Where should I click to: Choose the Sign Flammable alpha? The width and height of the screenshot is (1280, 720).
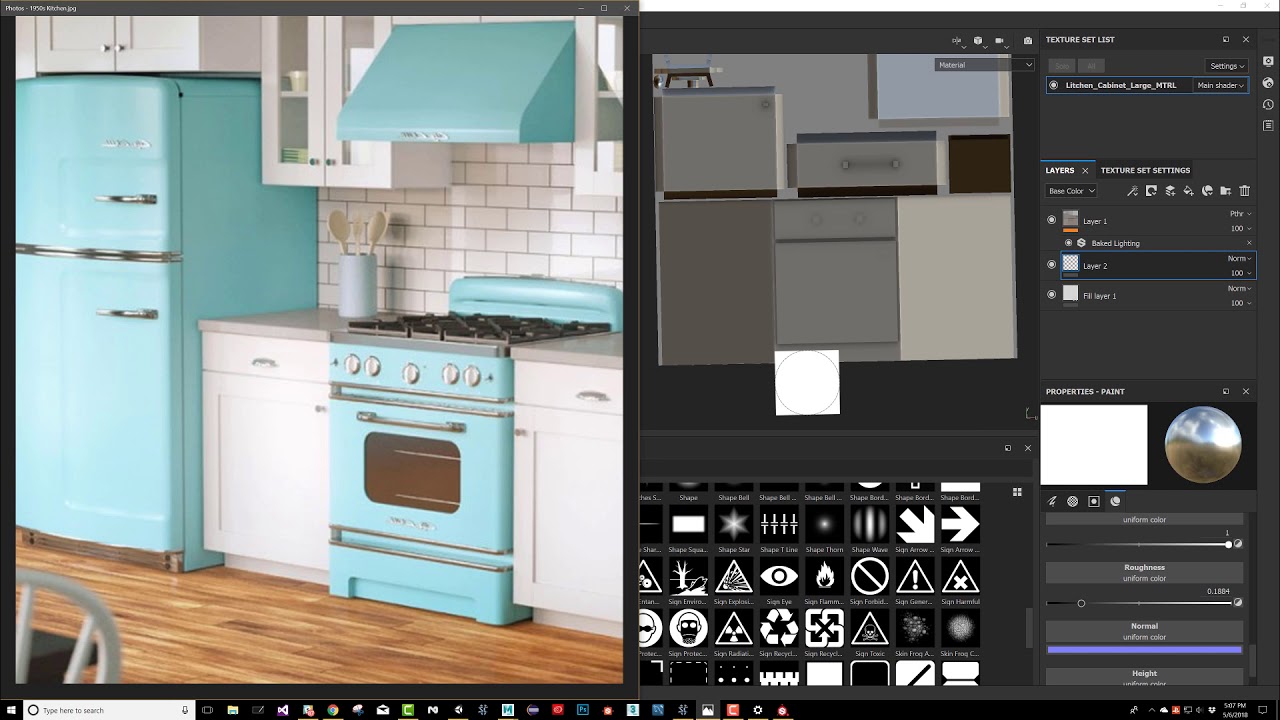tap(824, 576)
